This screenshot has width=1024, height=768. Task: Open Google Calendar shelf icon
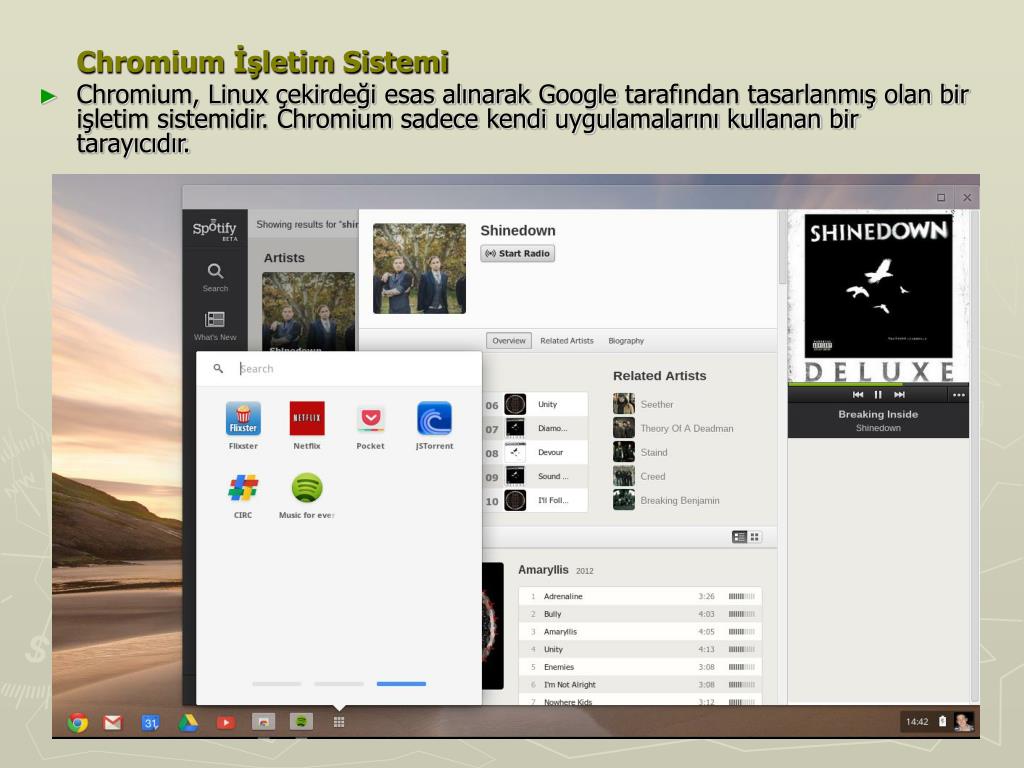150,722
